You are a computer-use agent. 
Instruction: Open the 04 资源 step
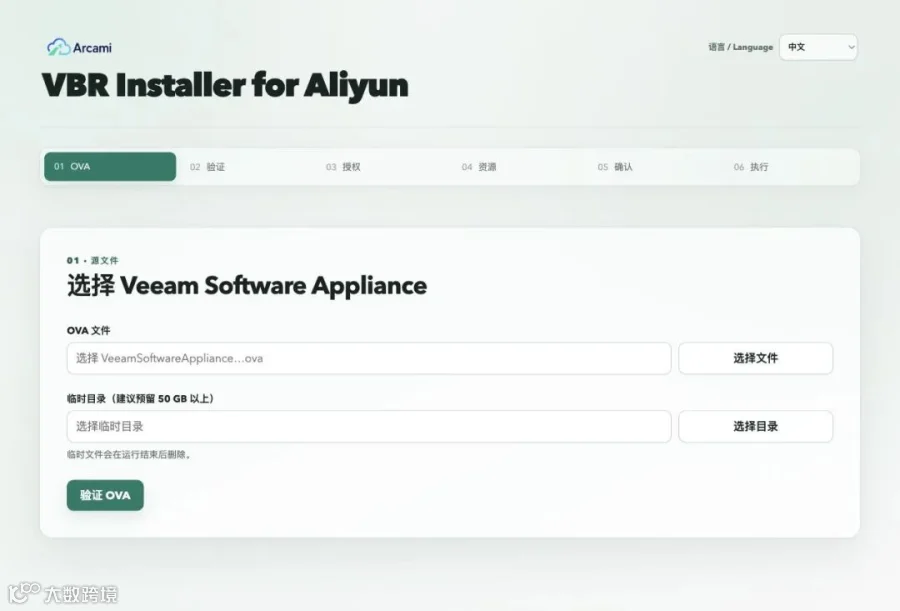[x=479, y=167]
